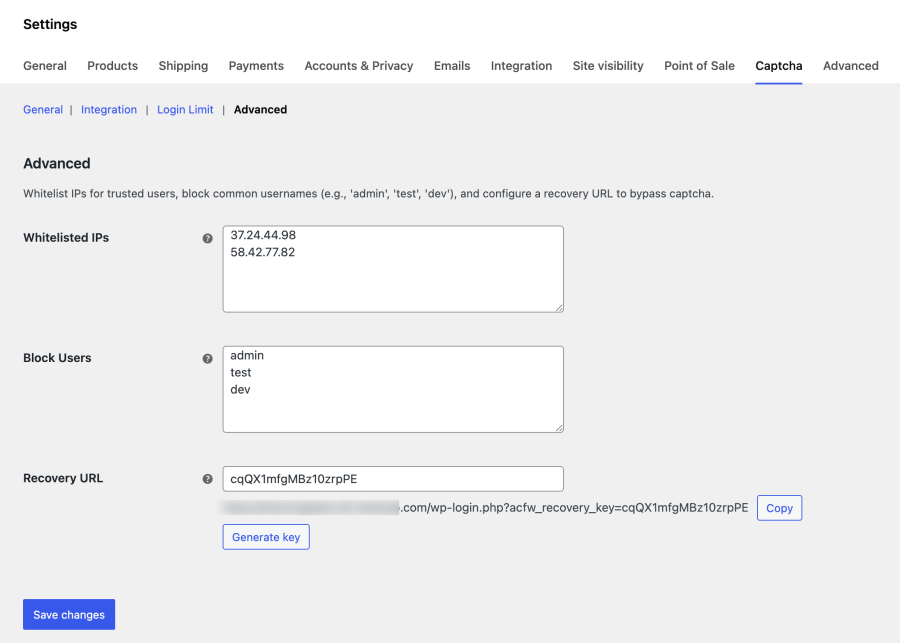Go to Login Limit sub-section

pyautogui.click(x=185, y=110)
